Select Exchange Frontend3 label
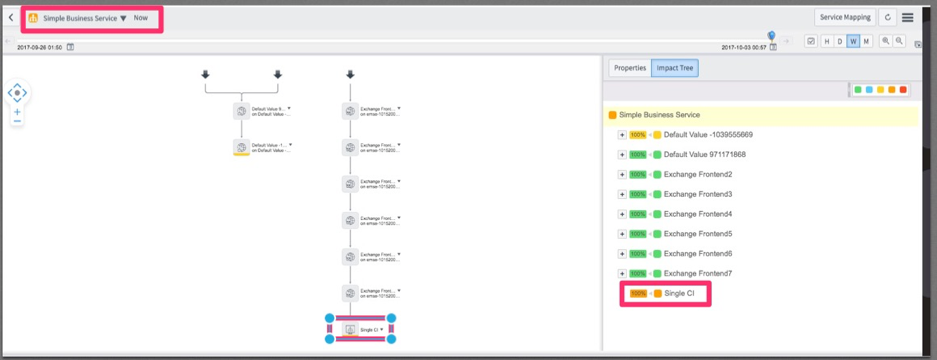Viewport: 937px width, 360px height. [698, 194]
